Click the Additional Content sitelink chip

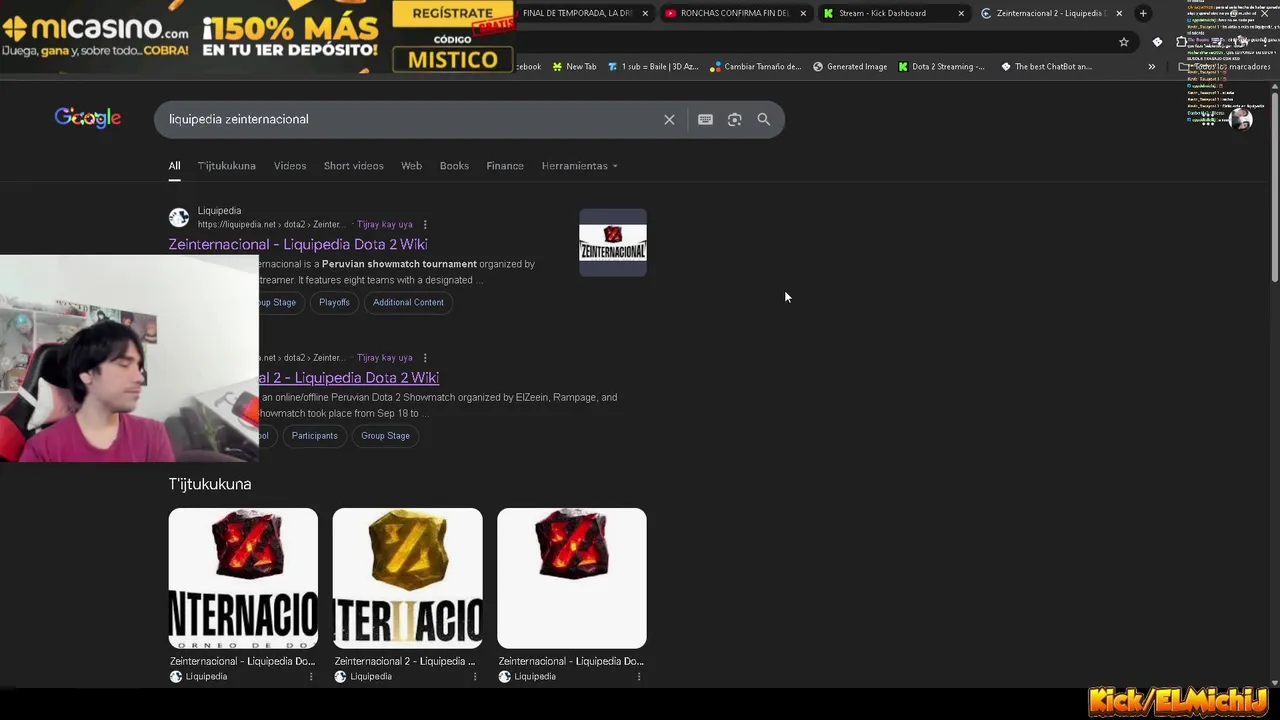(x=408, y=302)
